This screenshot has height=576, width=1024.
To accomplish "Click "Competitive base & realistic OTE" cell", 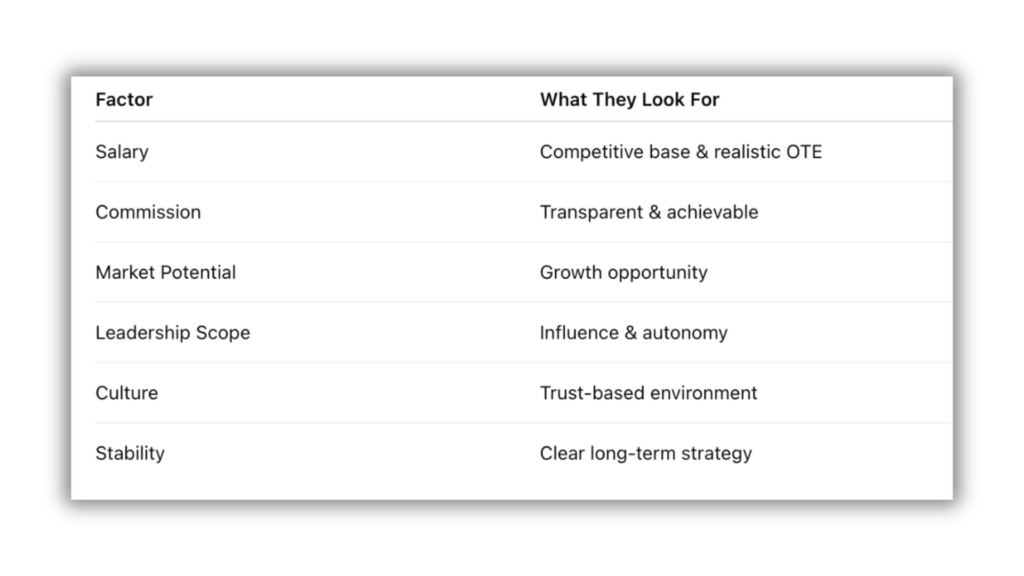I will click(680, 152).
